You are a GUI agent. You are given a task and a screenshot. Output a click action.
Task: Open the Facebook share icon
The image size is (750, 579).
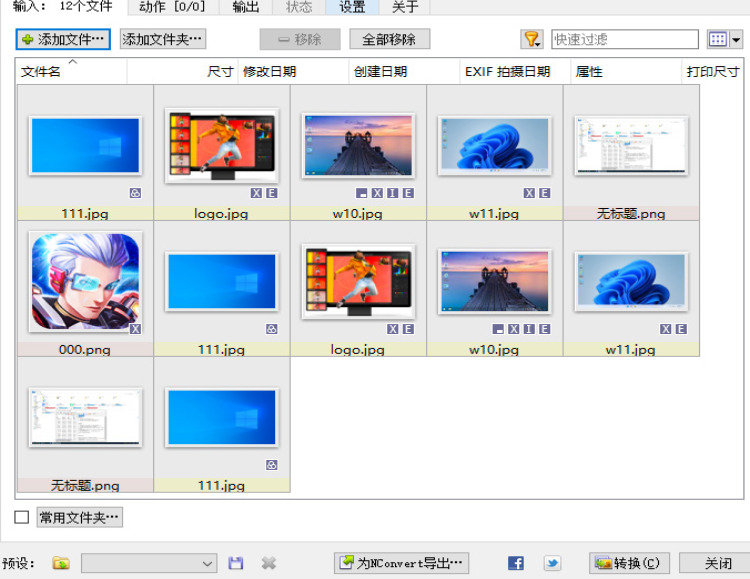516,563
